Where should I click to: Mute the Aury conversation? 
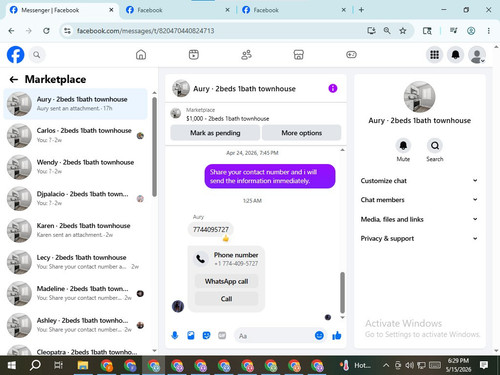403,146
